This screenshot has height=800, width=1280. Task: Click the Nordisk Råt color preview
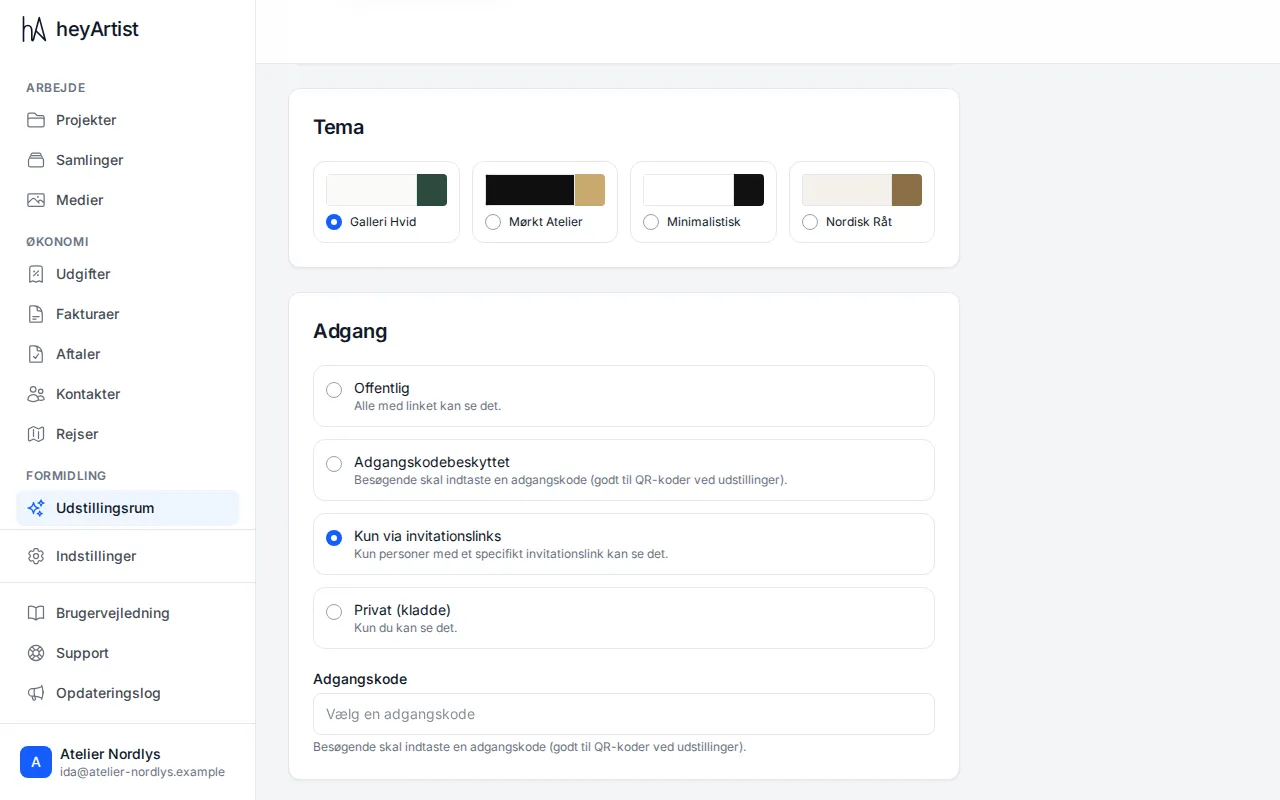862,190
